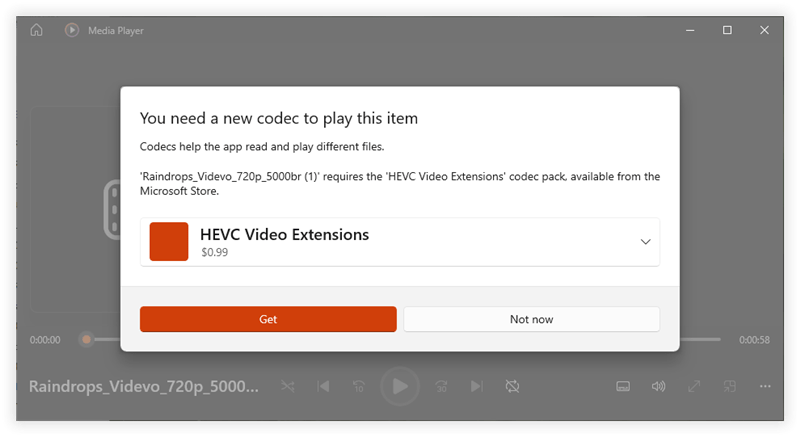Dismiss dialog with Not now

531,319
